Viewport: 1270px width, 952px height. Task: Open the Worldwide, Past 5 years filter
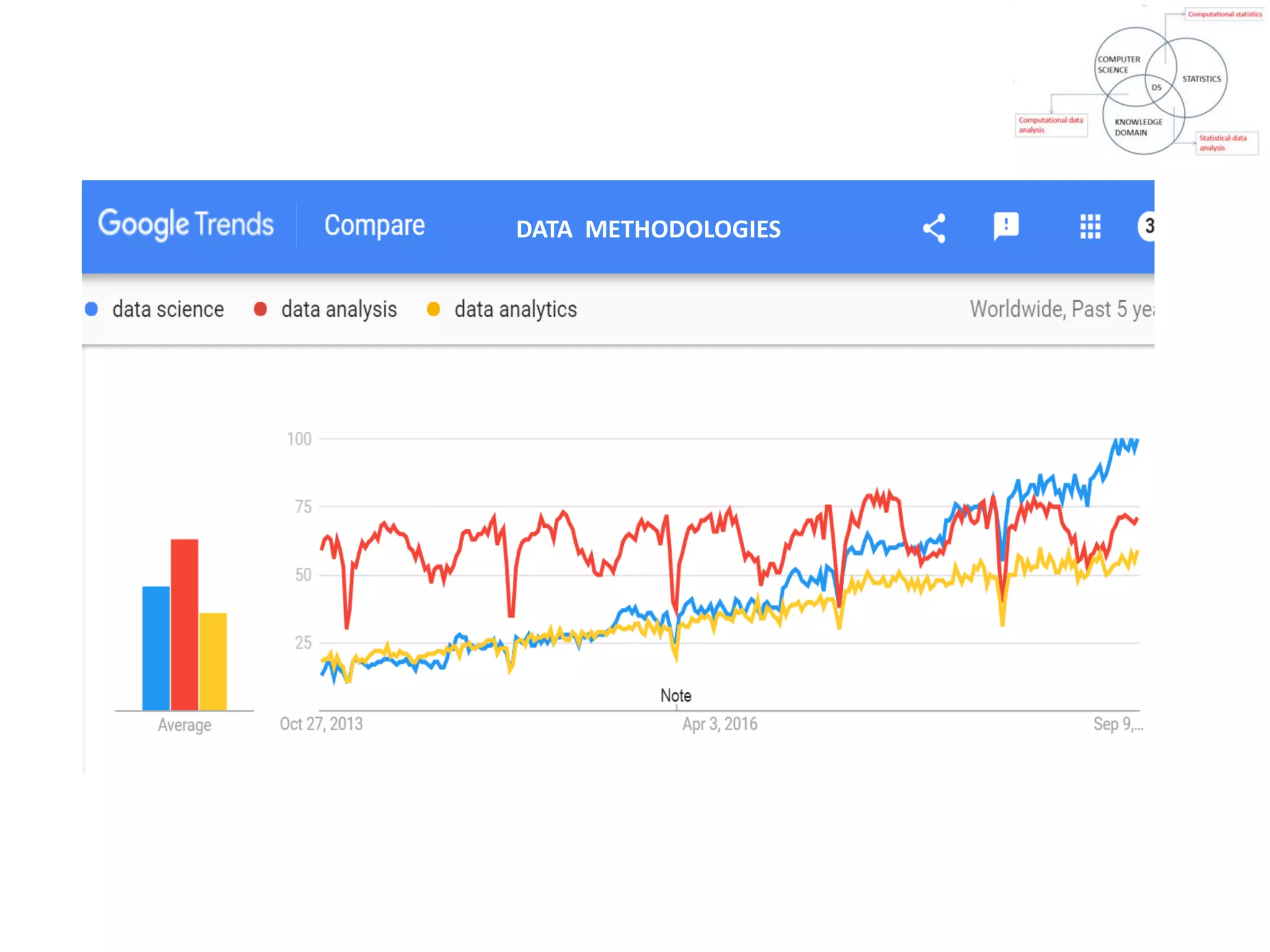(x=1062, y=309)
